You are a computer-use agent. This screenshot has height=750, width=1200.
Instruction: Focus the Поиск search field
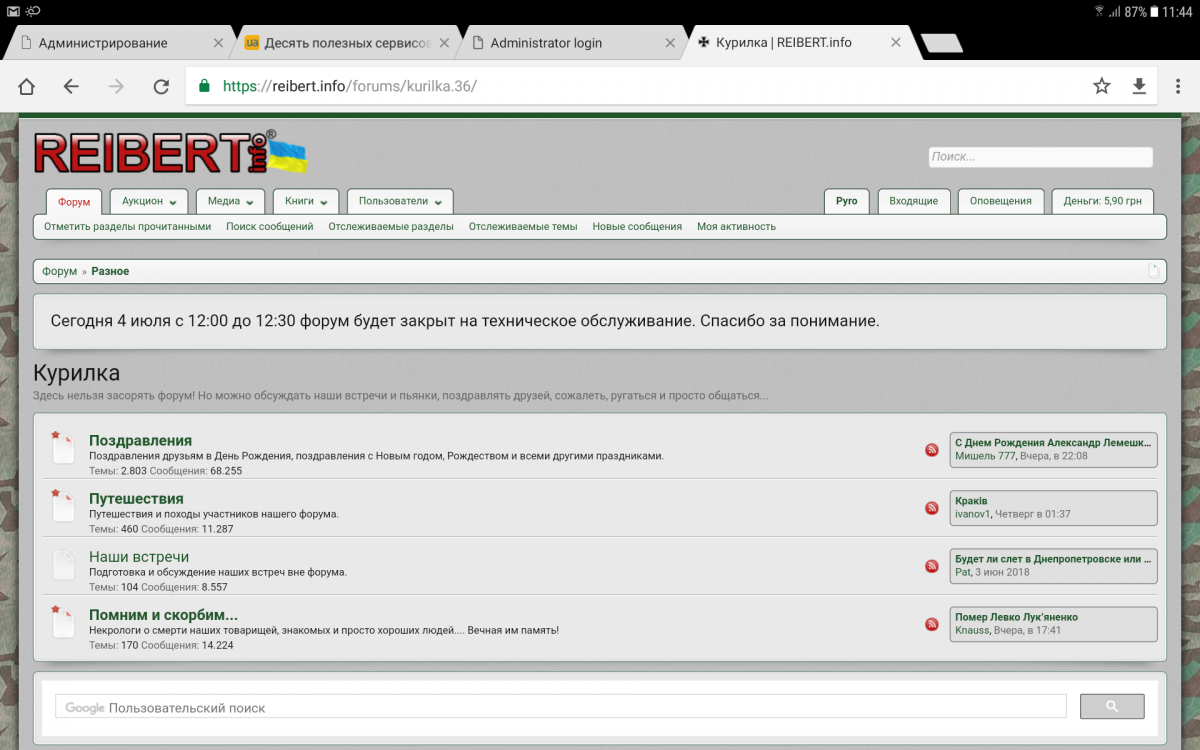(x=1040, y=157)
